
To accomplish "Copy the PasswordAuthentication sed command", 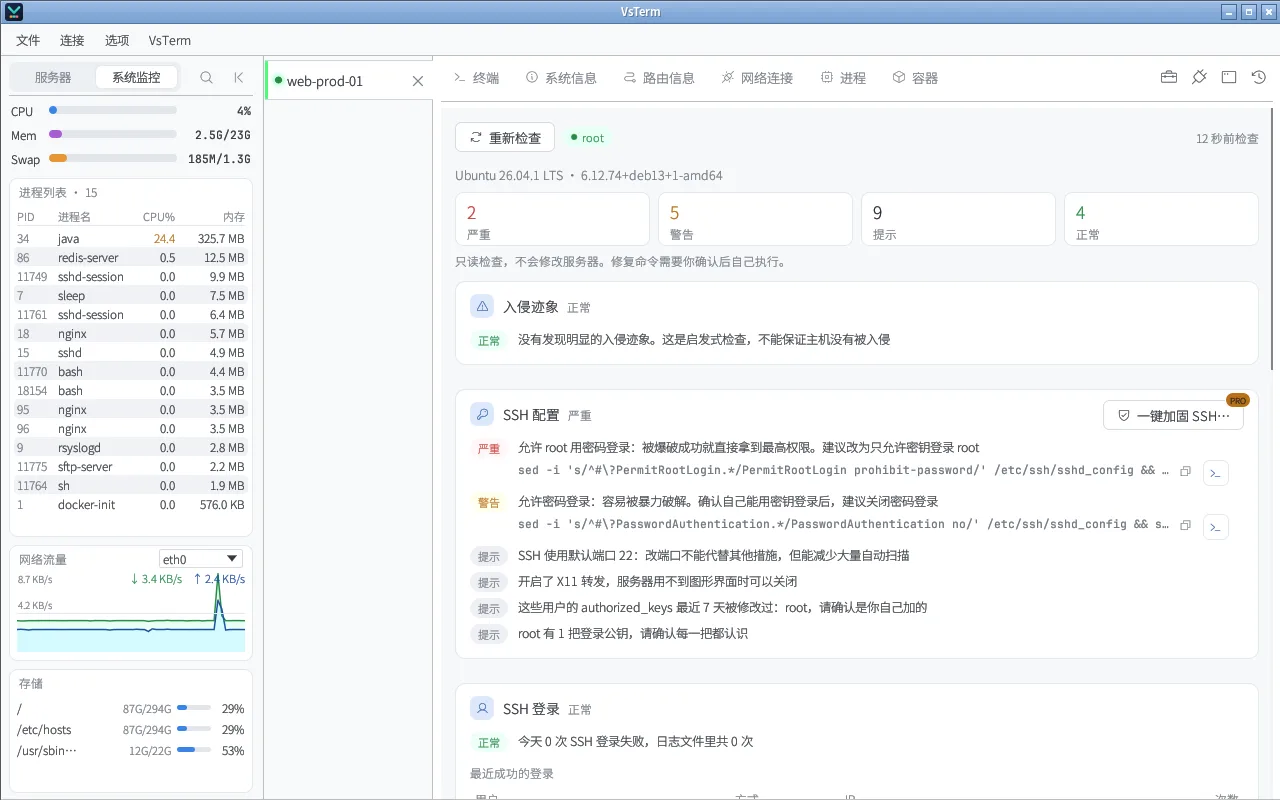I will click(1186, 525).
